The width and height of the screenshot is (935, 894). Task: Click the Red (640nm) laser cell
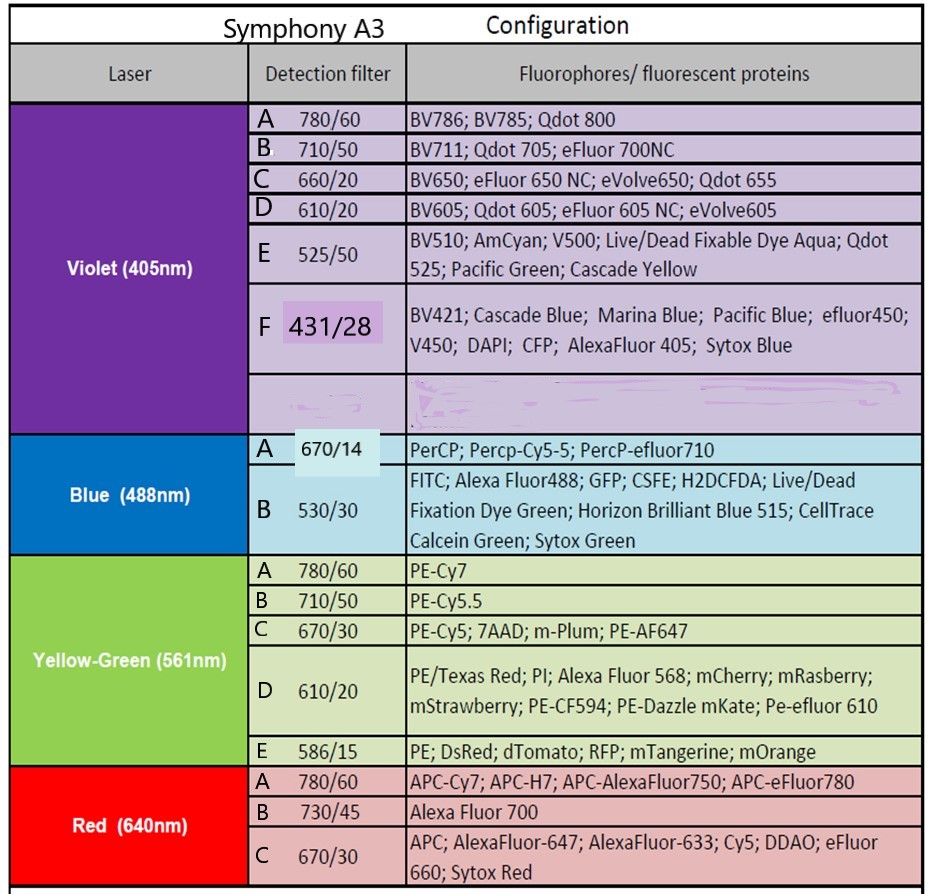click(129, 826)
